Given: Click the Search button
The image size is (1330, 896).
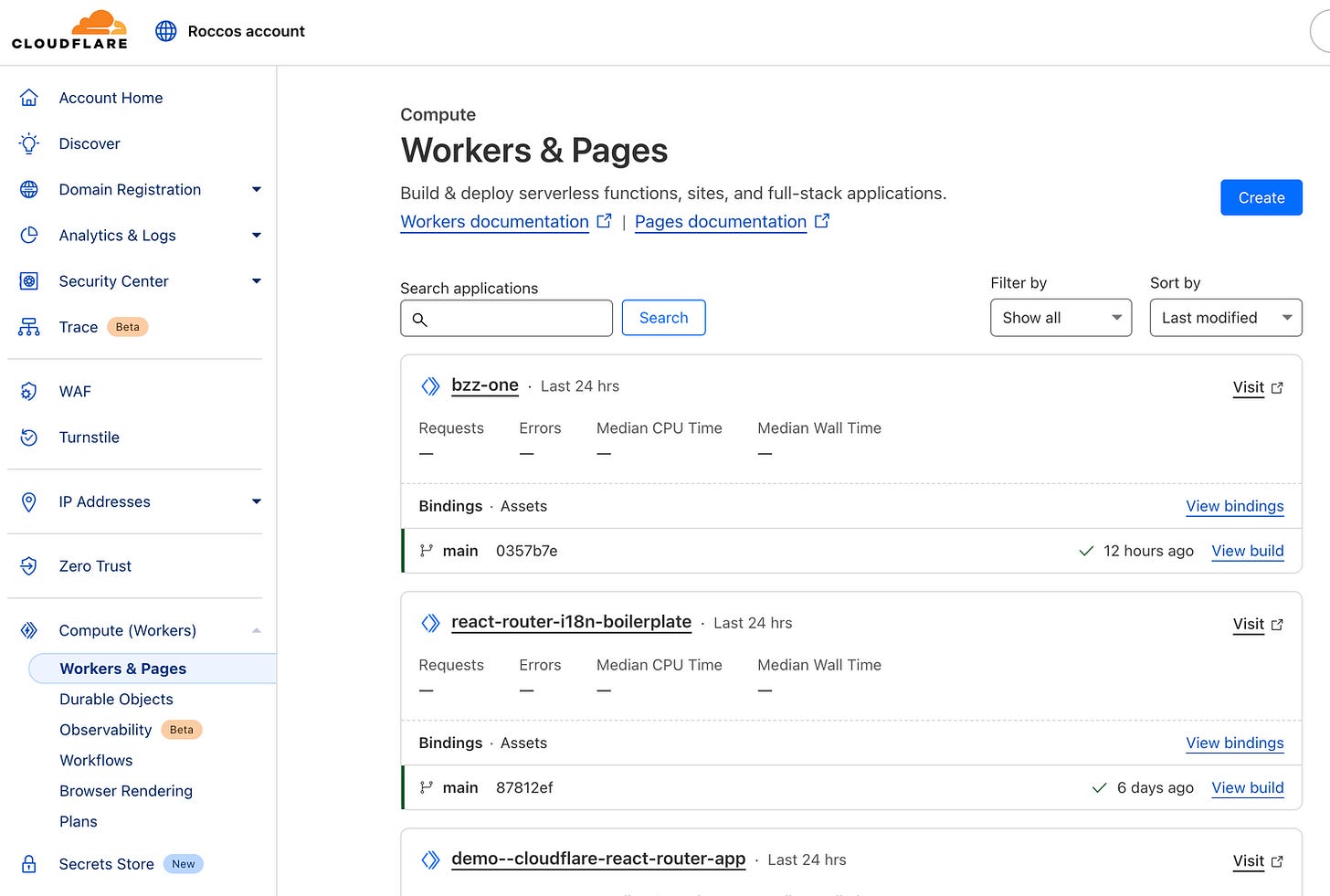Looking at the screenshot, I should pyautogui.click(x=663, y=318).
